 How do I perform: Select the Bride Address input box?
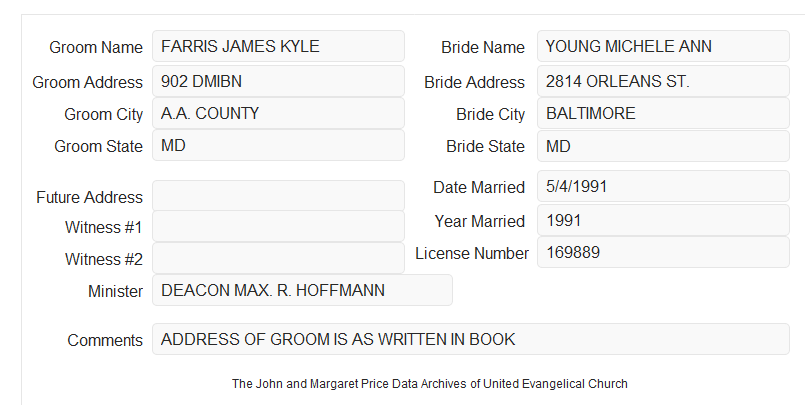tap(663, 81)
